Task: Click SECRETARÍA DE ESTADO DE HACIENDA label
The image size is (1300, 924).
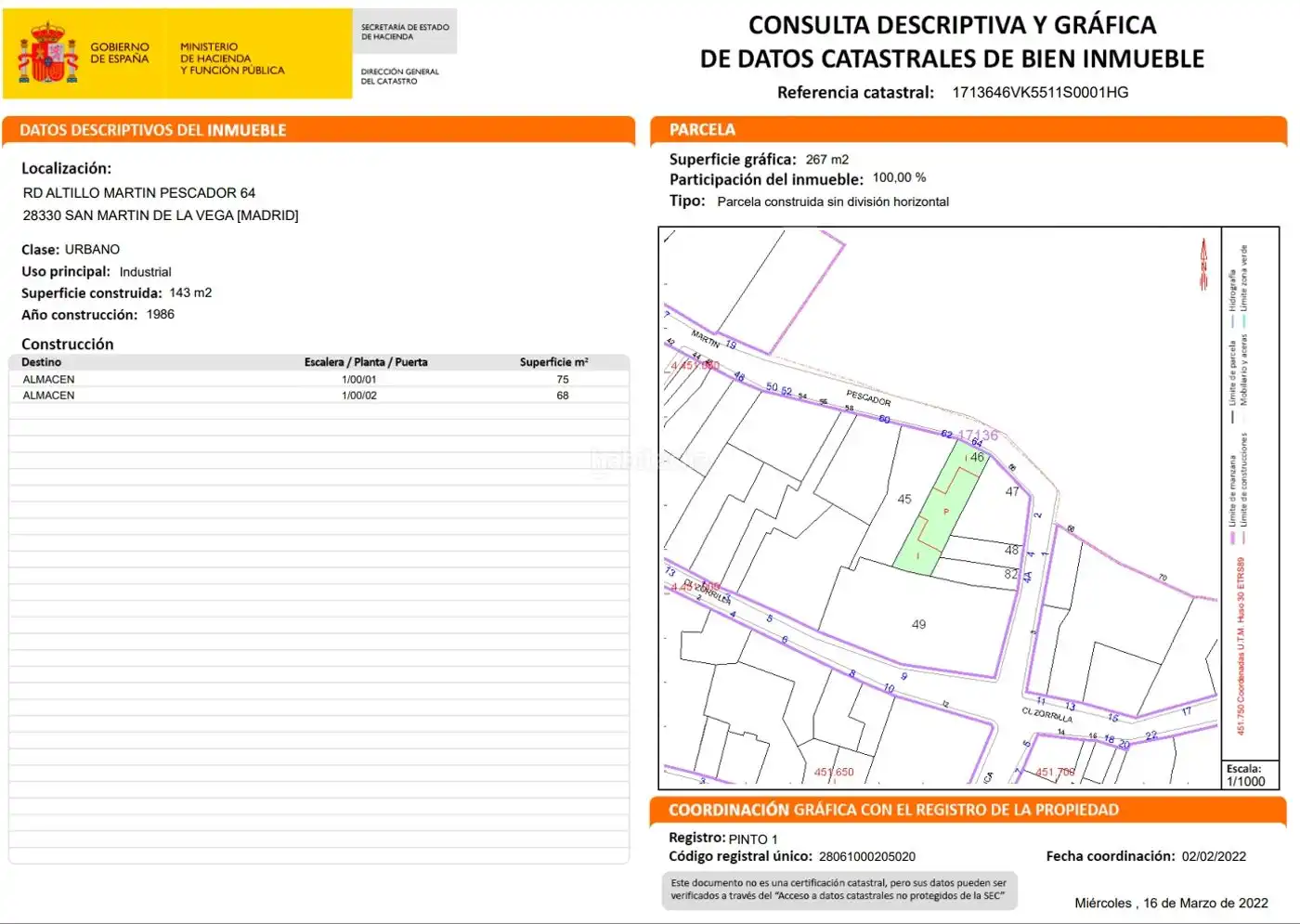Action: pos(405,32)
